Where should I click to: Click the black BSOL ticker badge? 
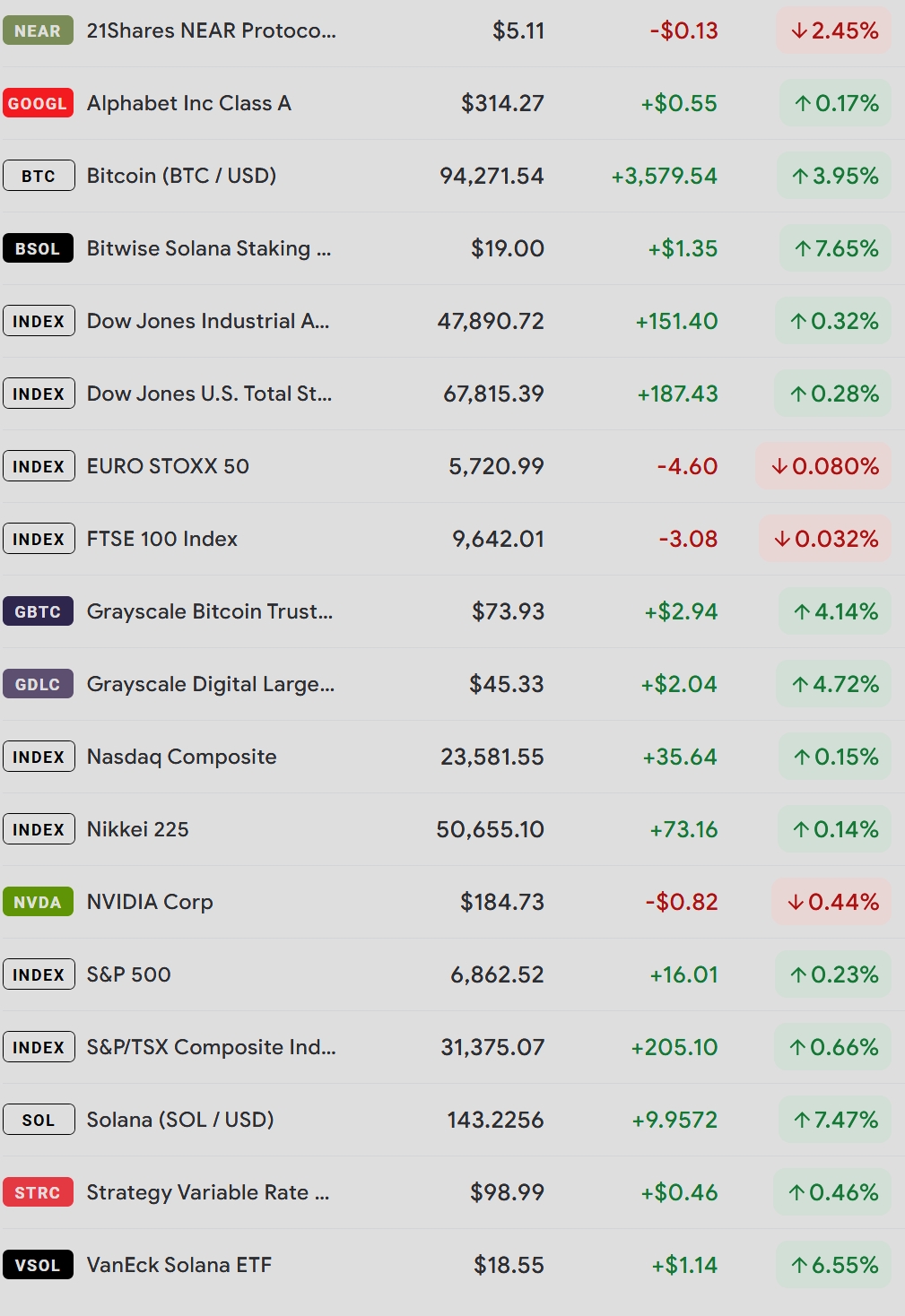38,249
